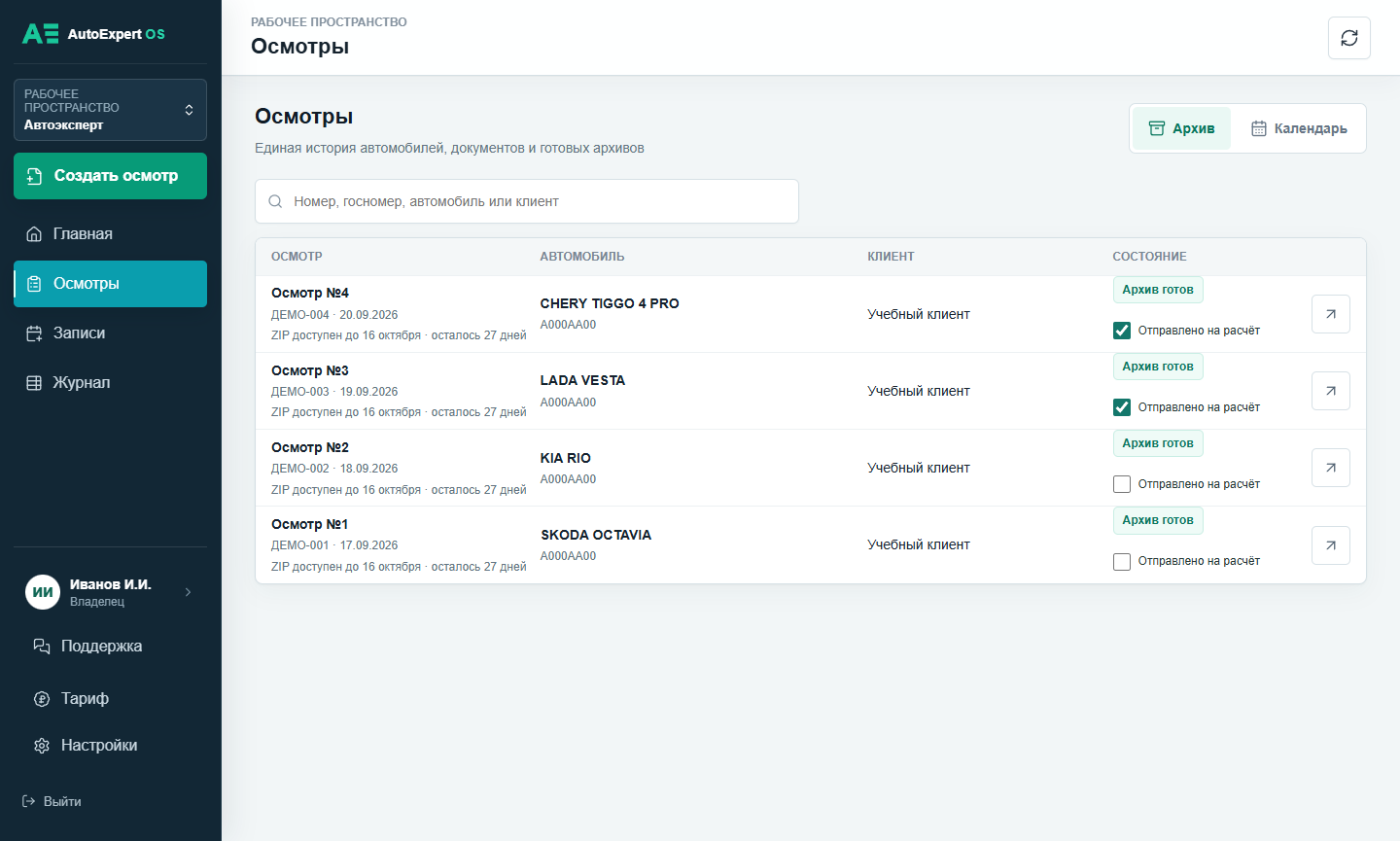
Task: Check Отправлено на расчёт for KIA RIO
Action: (1122, 484)
